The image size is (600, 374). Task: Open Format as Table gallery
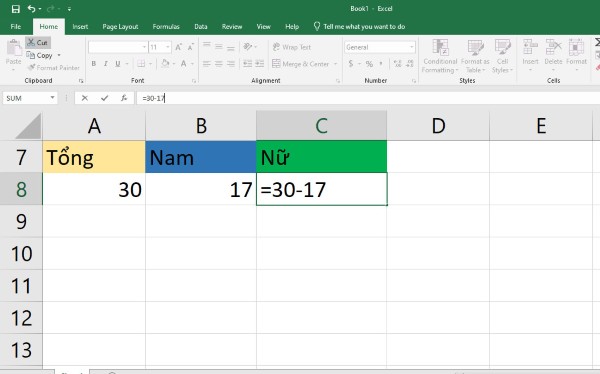coord(475,56)
